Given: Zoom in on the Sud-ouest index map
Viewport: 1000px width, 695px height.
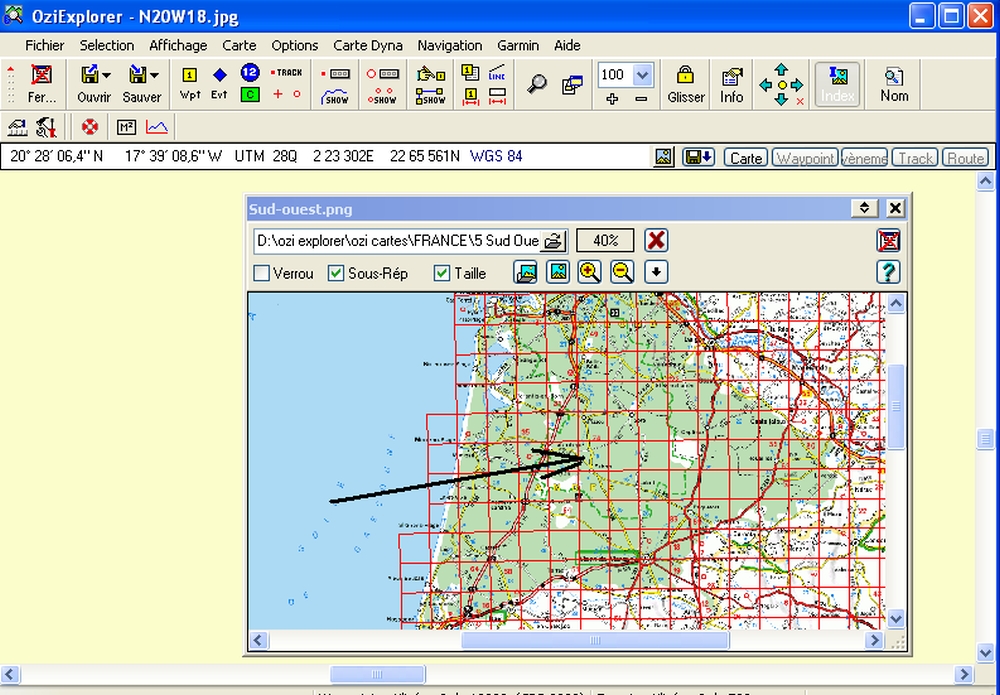Looking at the screenshot, I should [x=590, y=272].
